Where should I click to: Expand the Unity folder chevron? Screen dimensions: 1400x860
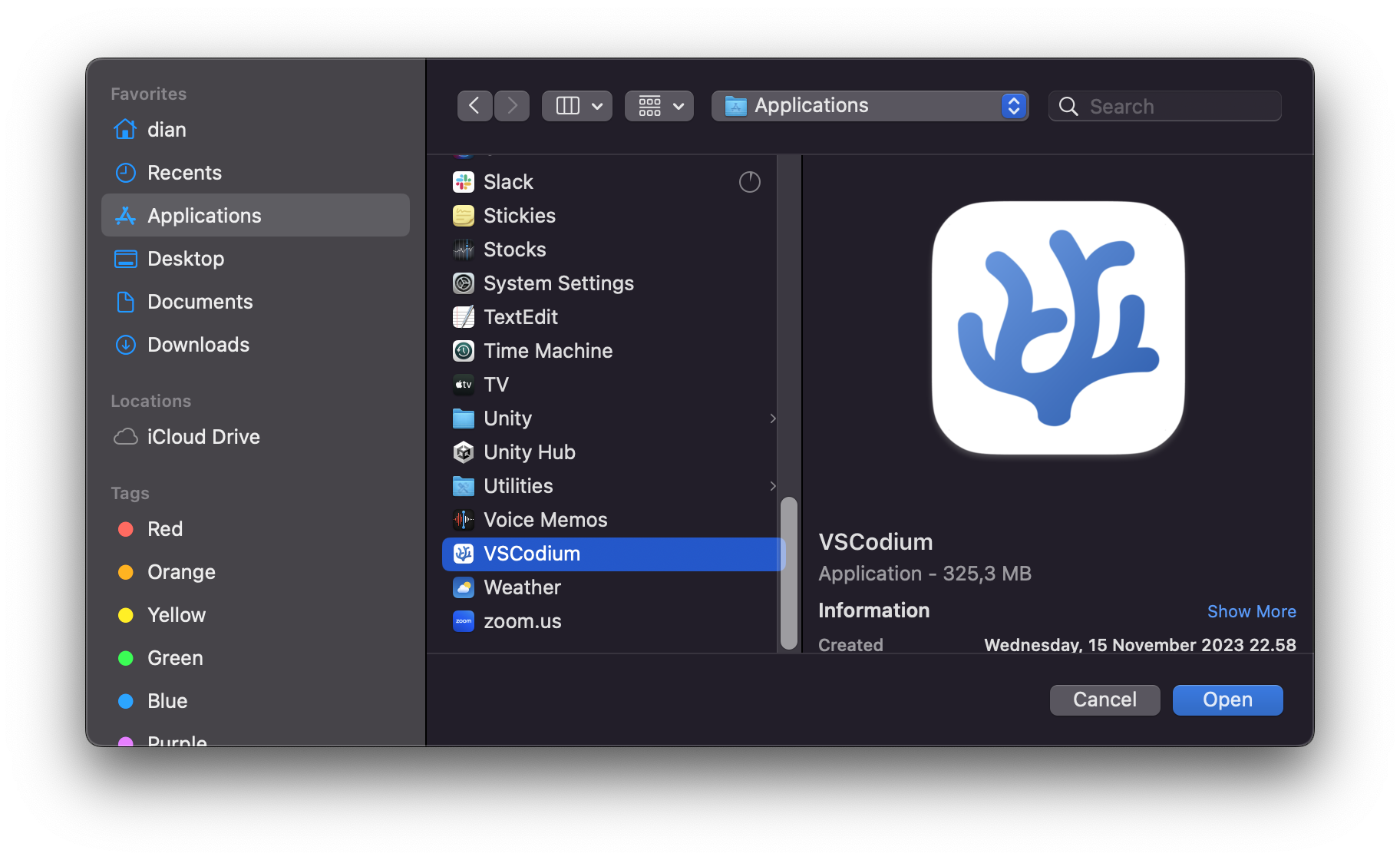pyautogui.click(x=772, y=418)
